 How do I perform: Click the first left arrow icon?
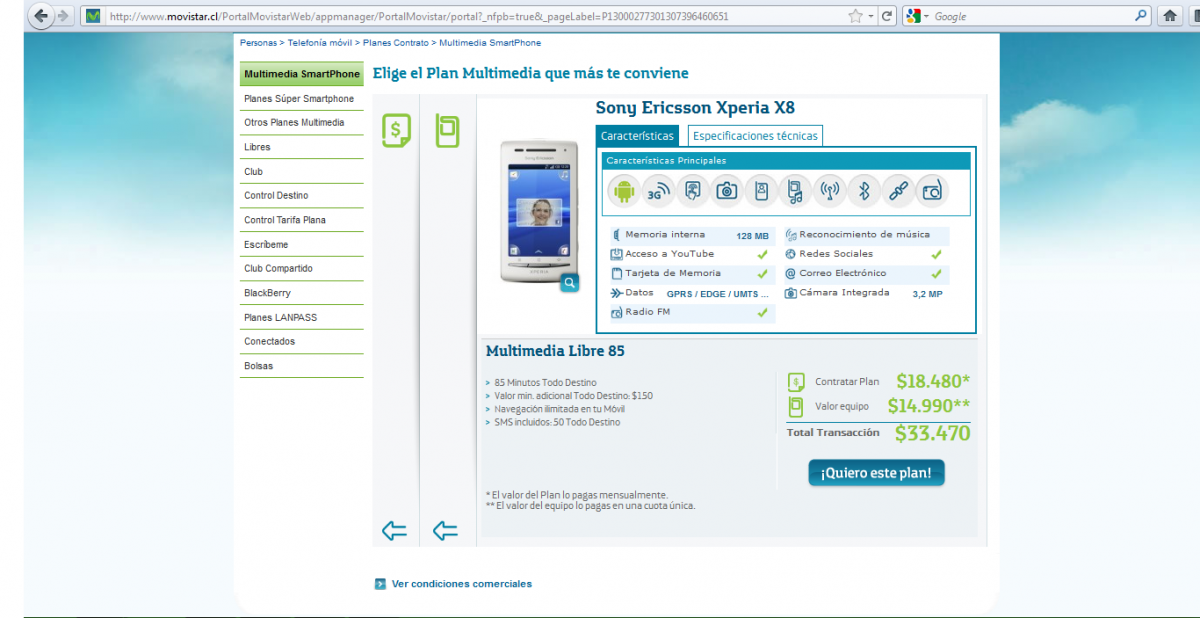point(394,531)
